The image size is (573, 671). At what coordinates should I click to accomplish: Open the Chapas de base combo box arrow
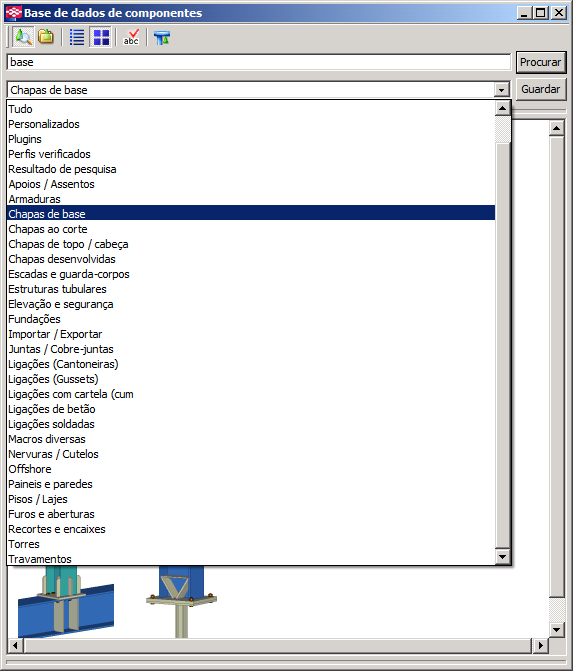coord(501,90)
